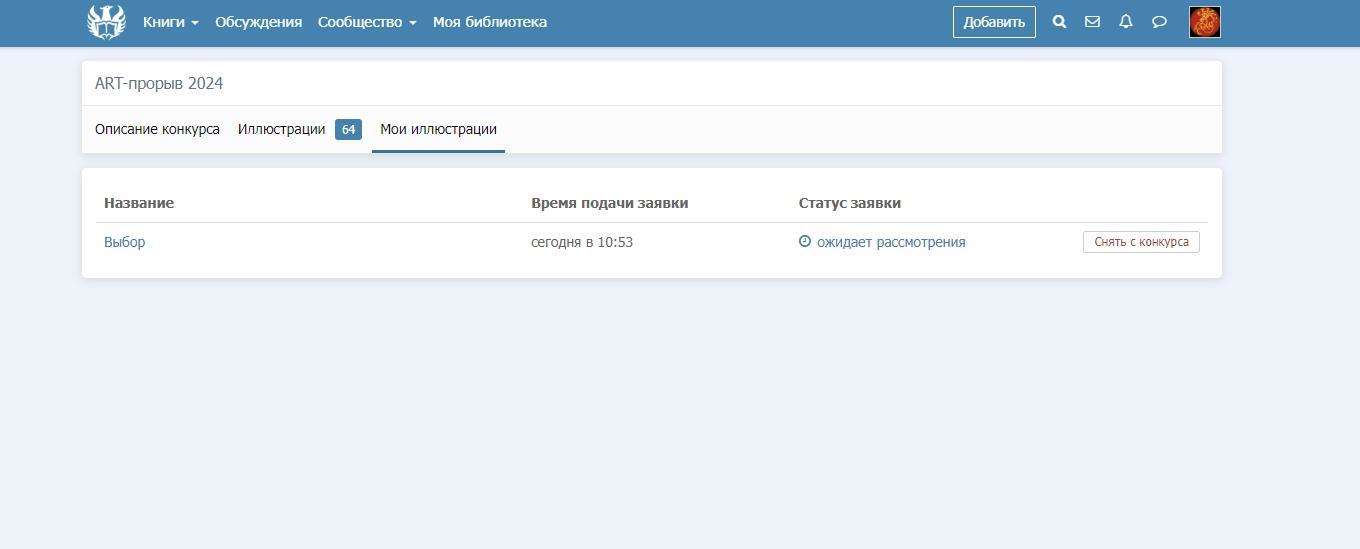Open Моя библиотека from the navbar
Screen dimensions: 1360x549
click(x=489, y=22)
